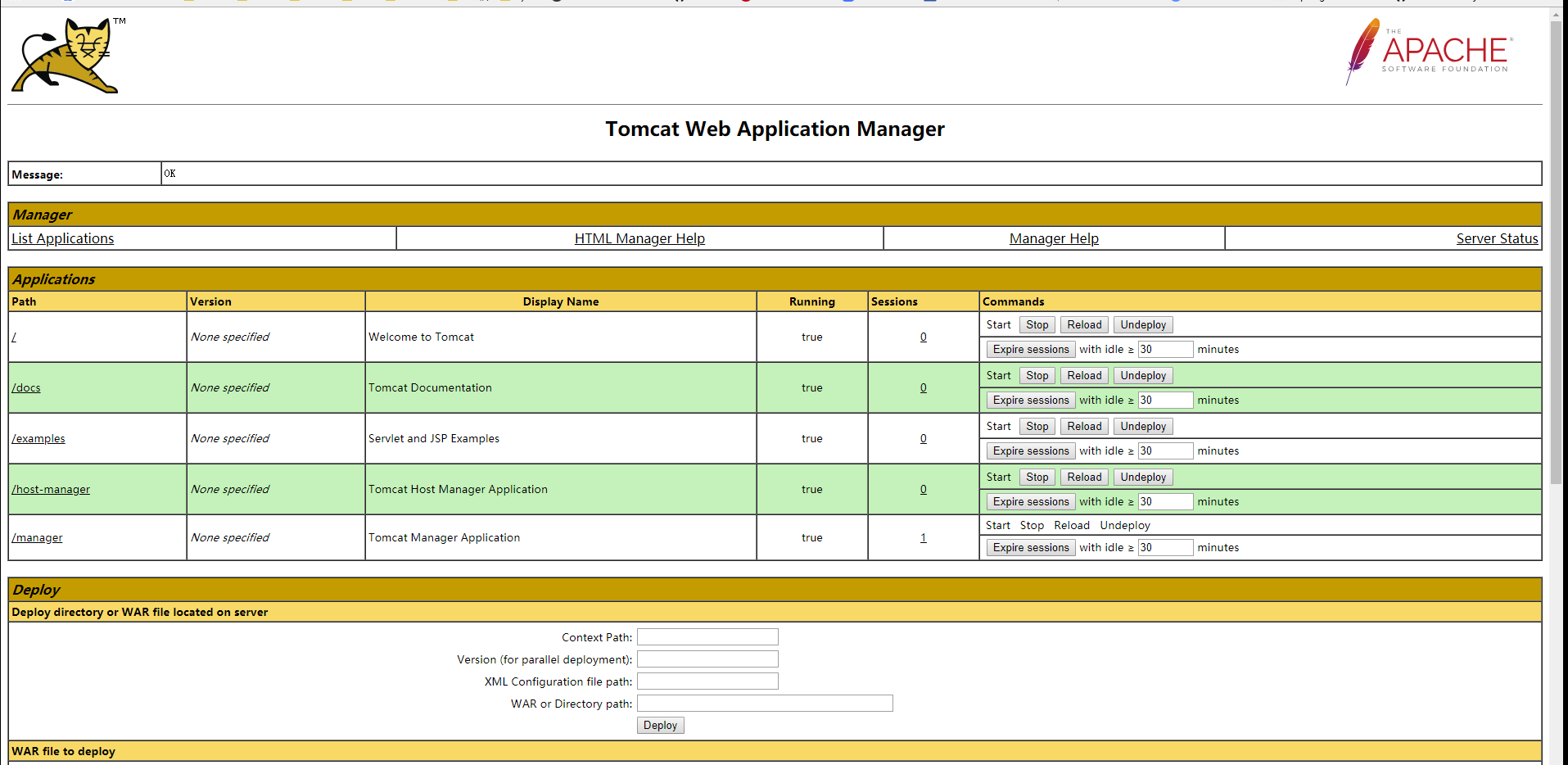1568x765 pixels.
Task: Stop the root Welcome to Tomcat app
Action: (x=1037, y=324)
